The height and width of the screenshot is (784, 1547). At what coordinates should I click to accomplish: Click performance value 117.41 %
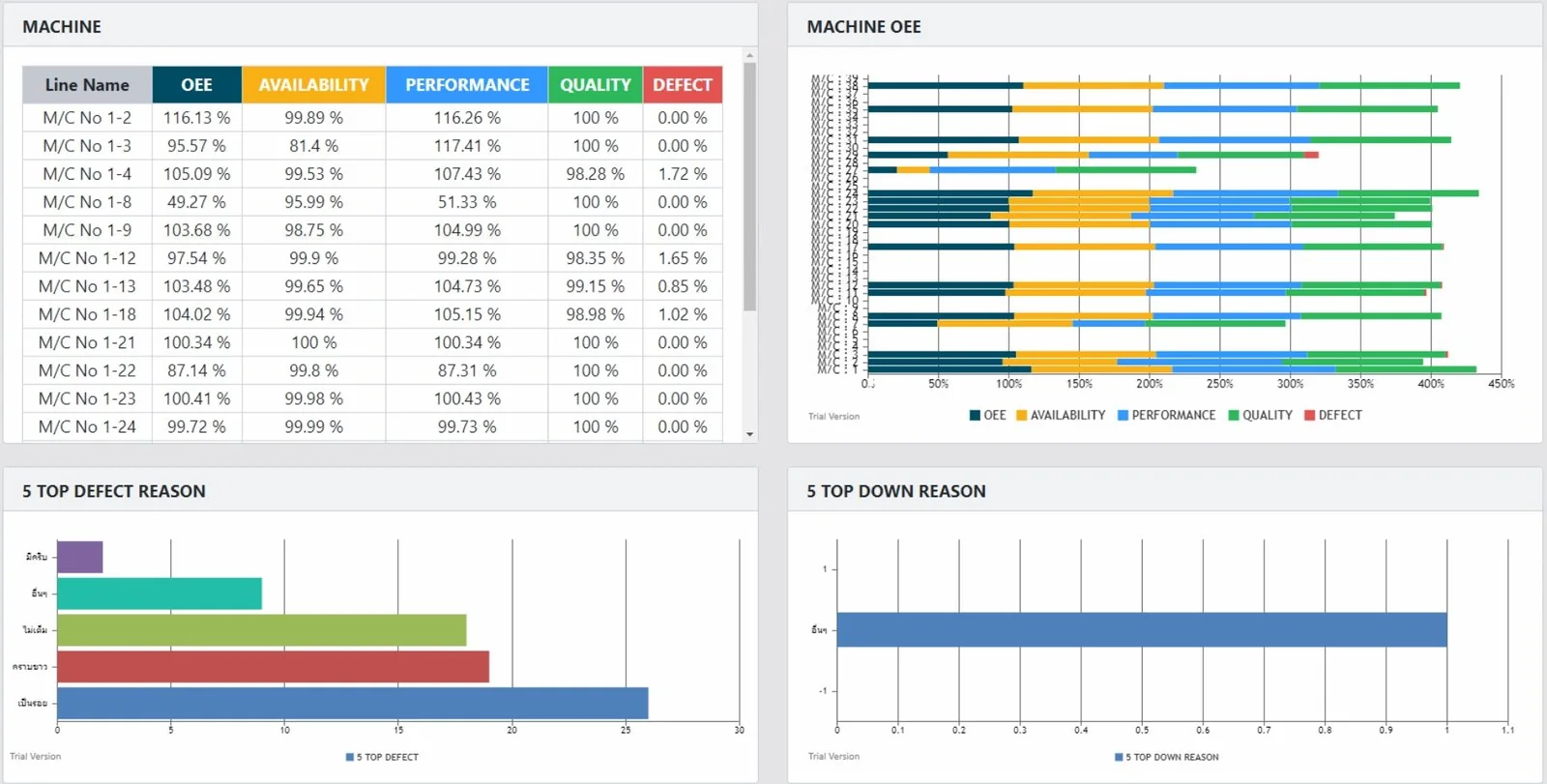467,146
